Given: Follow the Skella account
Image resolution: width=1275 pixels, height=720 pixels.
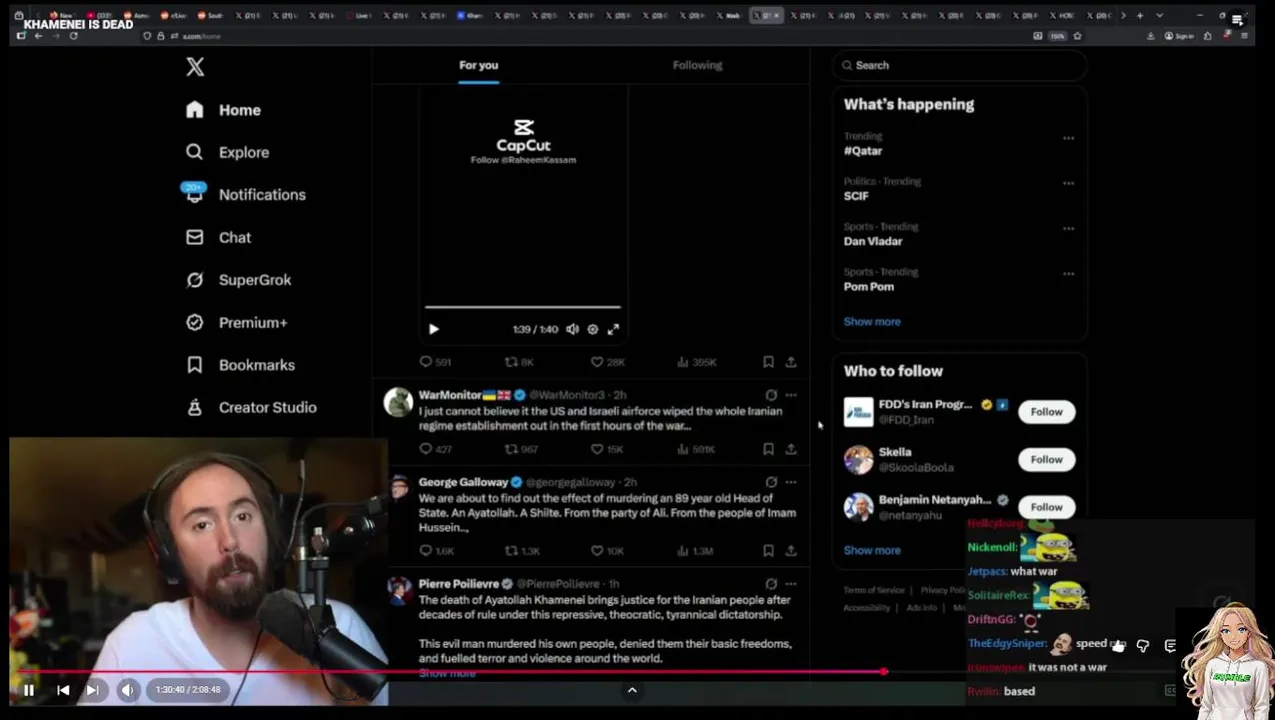Looking at the screenshot, I should point(1046,460).
